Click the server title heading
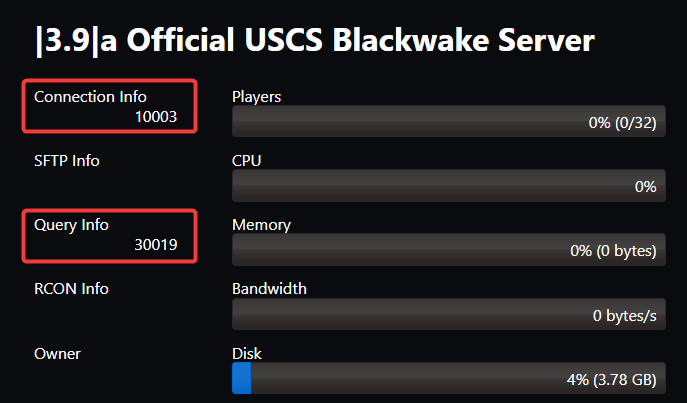This screenshot has width=687, height=403. (x=314, y=41)
